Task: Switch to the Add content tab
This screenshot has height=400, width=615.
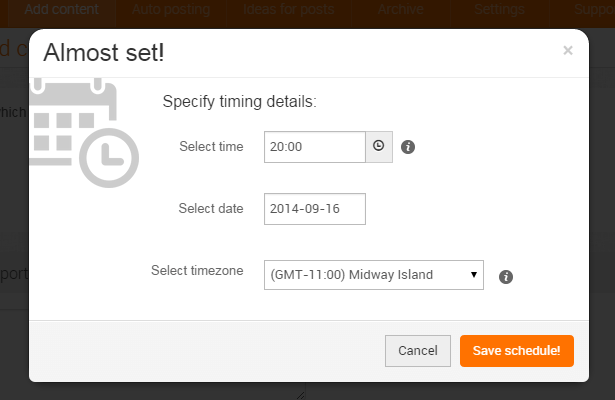Action: tap(61, 9)
